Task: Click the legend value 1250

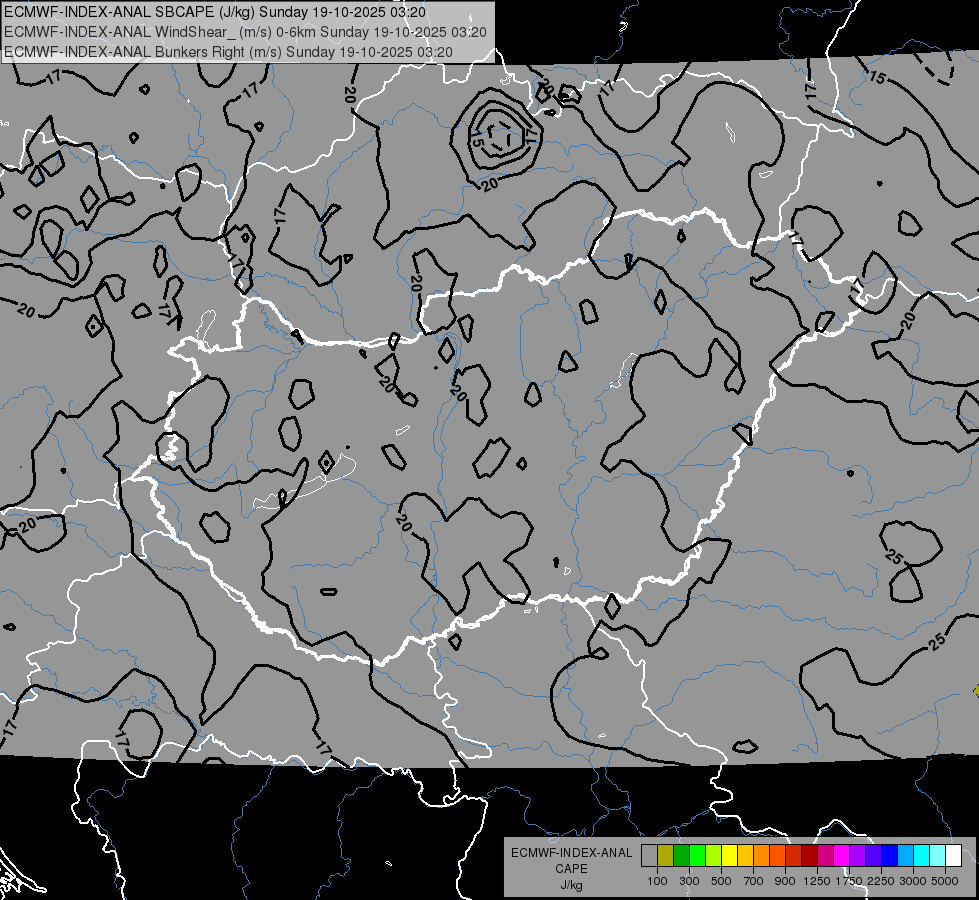Action: (x=817, y=881)
